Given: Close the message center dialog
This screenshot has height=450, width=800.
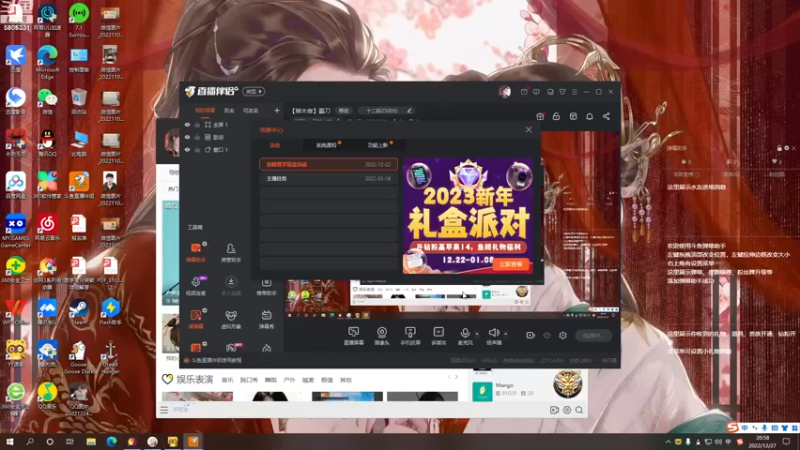Looking at the screenshot, I should (x=529, y=130).
